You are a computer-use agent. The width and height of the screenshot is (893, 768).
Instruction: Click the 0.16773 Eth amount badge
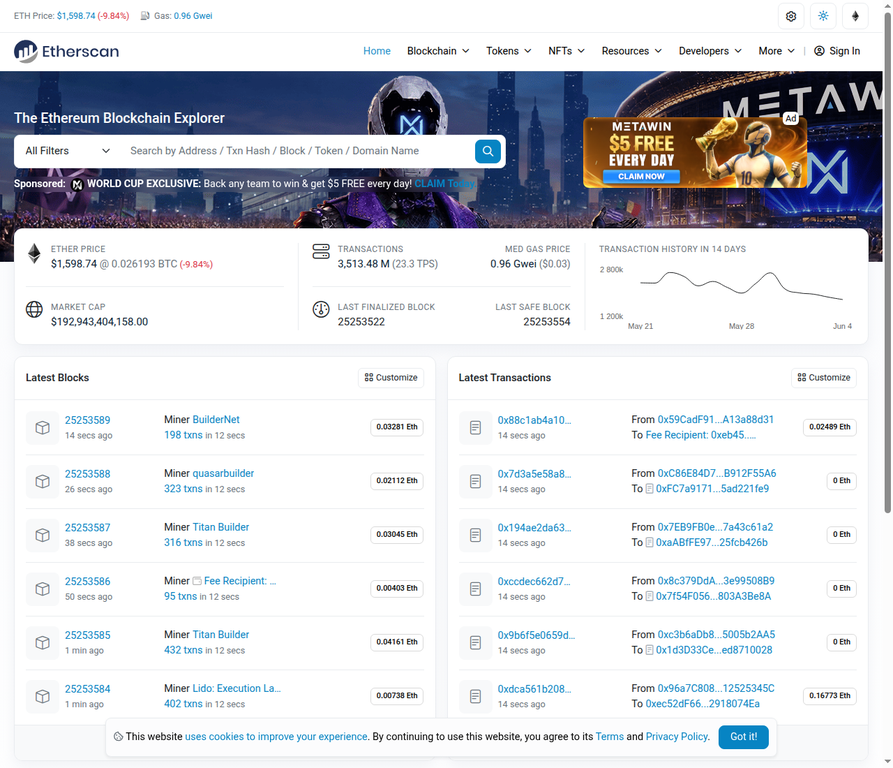point(830,696)
